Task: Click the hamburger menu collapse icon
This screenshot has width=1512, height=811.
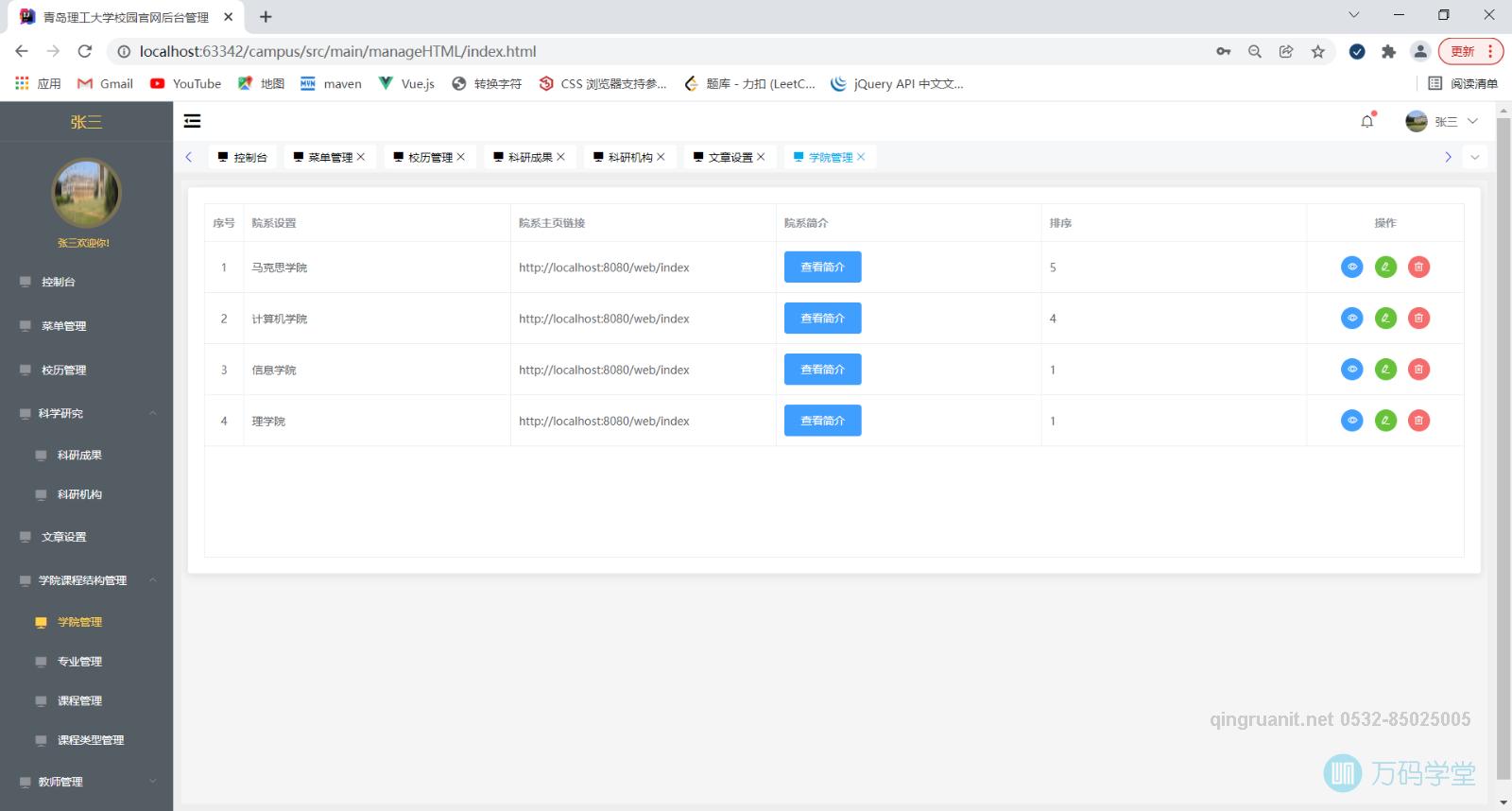Action: 192,121
